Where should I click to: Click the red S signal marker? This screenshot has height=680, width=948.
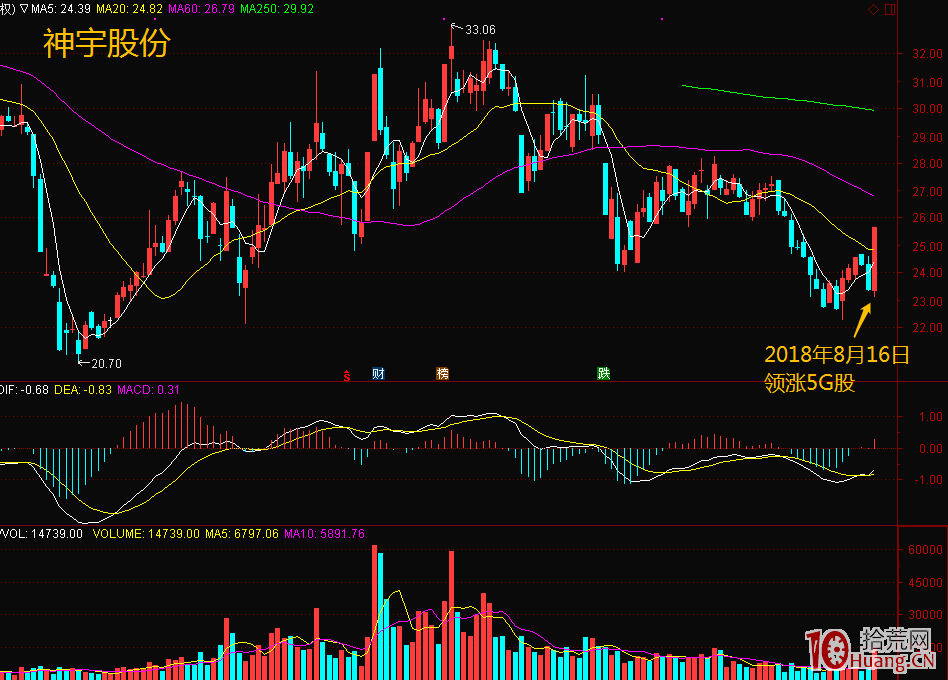point(347,375)
